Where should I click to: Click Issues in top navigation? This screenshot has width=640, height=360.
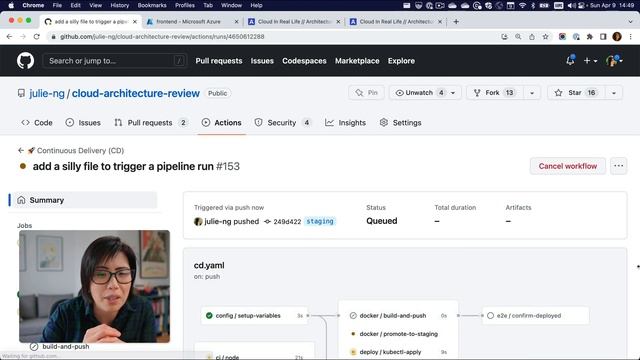click(262, 61)
